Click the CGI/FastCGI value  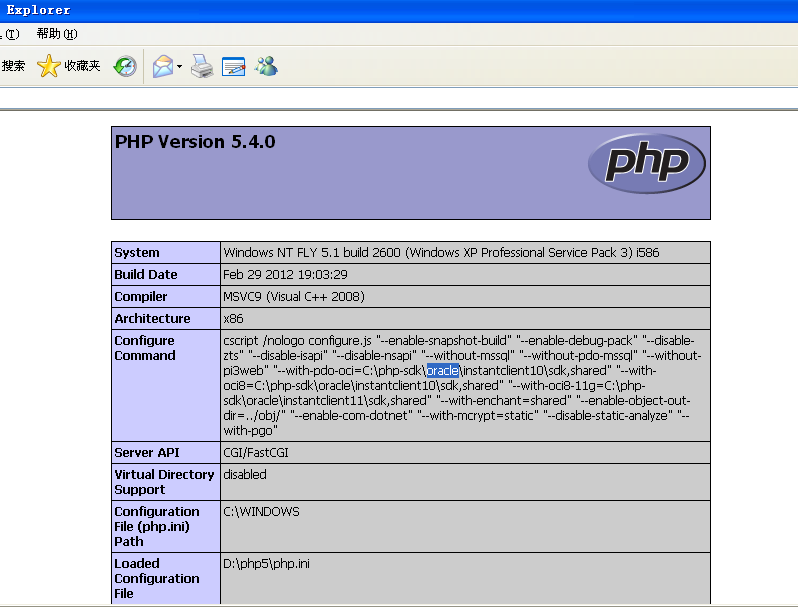255,453
